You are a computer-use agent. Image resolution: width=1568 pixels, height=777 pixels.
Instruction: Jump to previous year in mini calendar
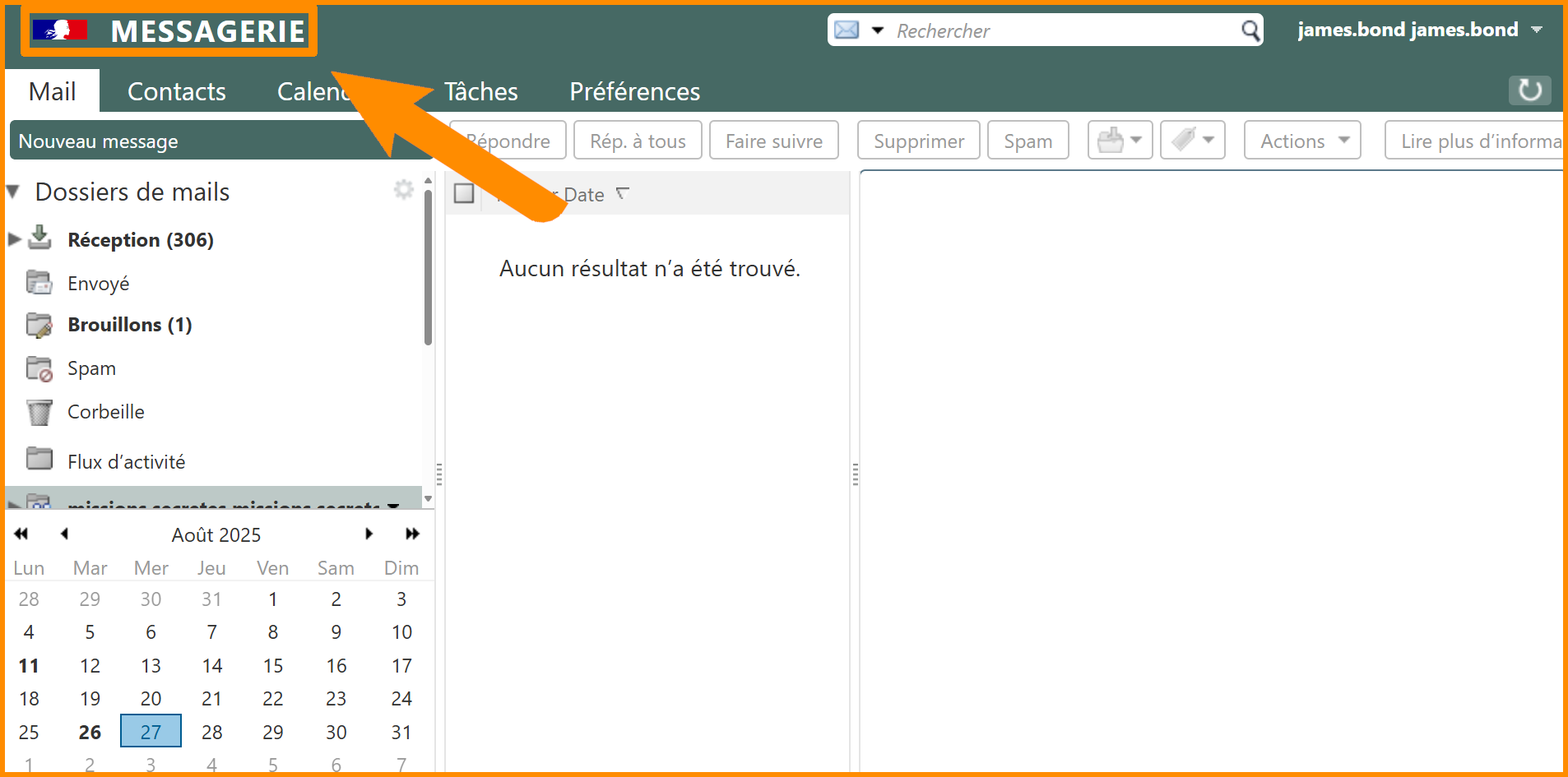tap(21, 534)
